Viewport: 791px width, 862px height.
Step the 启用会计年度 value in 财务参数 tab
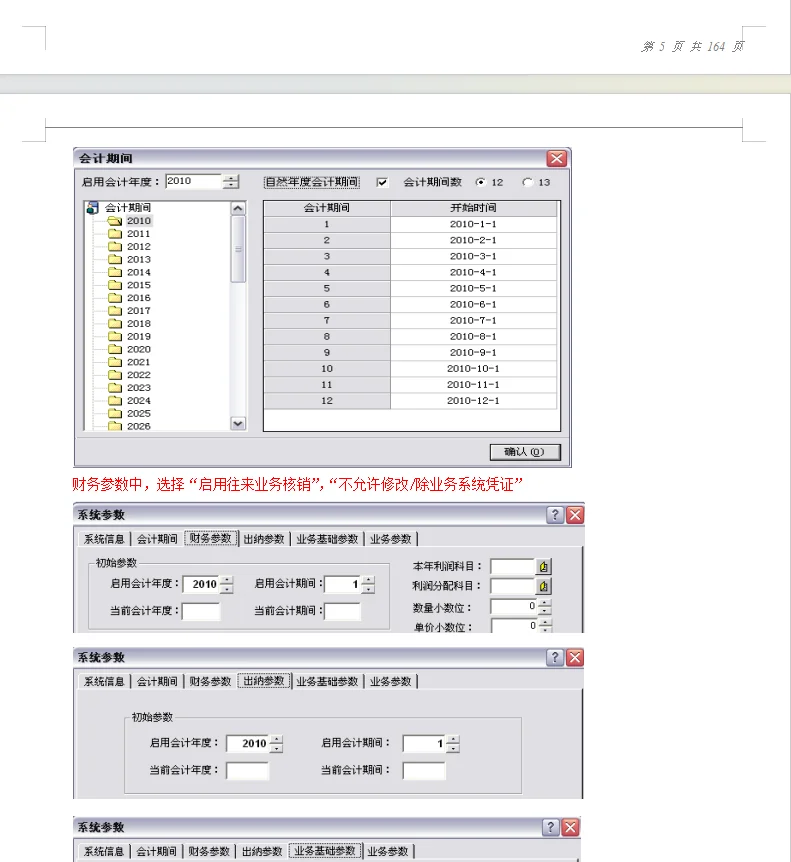(x=226, y=584)
